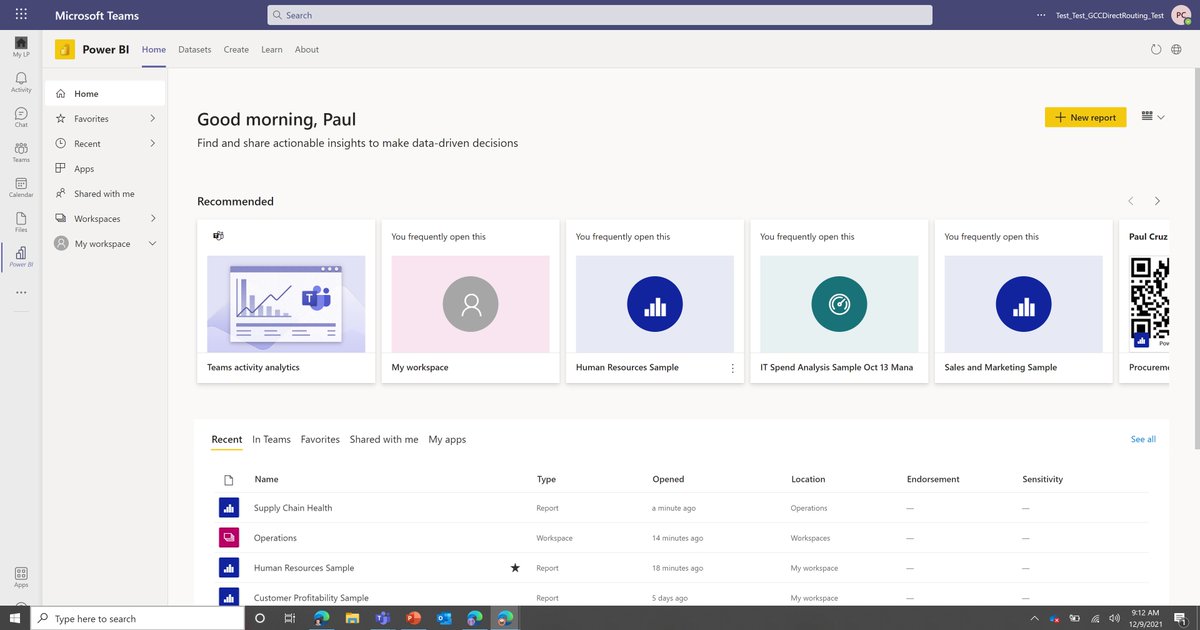This screenshot has height=630, width=1200.
Task: Click the more added apps ellipsis in the rail
Action: (20, 292)
